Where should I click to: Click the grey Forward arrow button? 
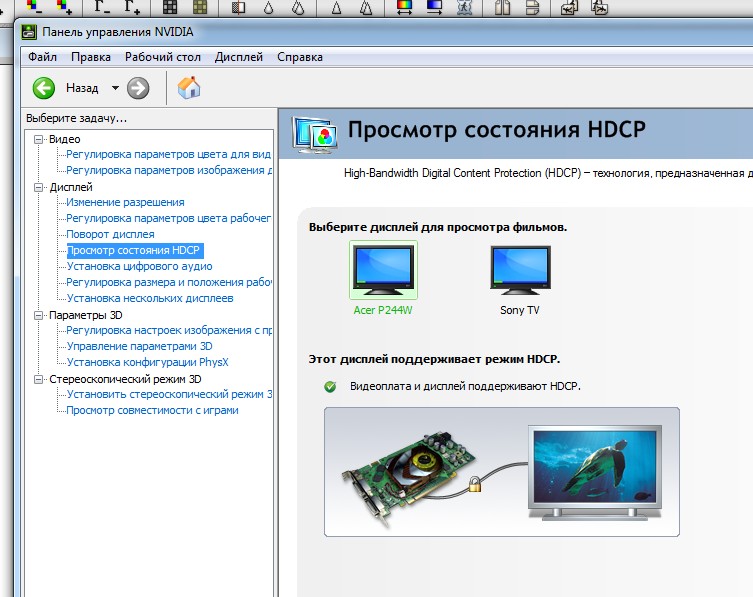(x=138, y=88)
